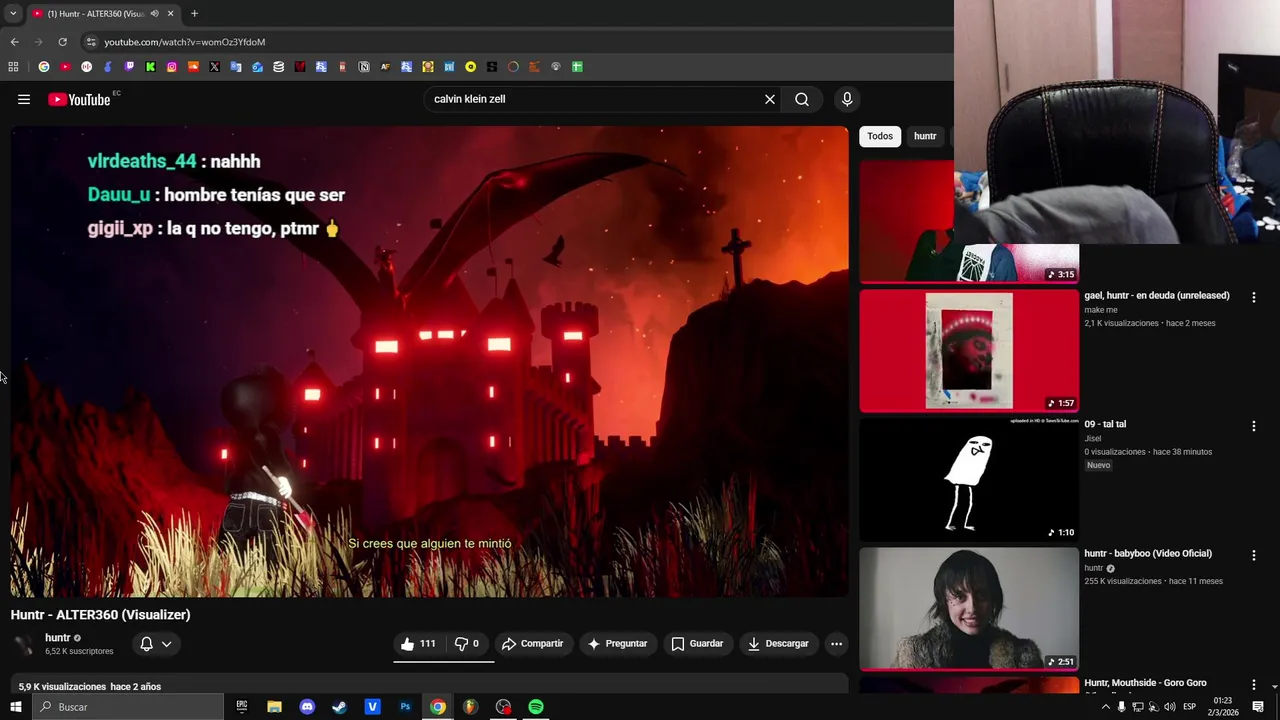Screen dimensions: 1280x720
Task: Open the 09 - tal tal thumbnail
Action: point(969,480)
